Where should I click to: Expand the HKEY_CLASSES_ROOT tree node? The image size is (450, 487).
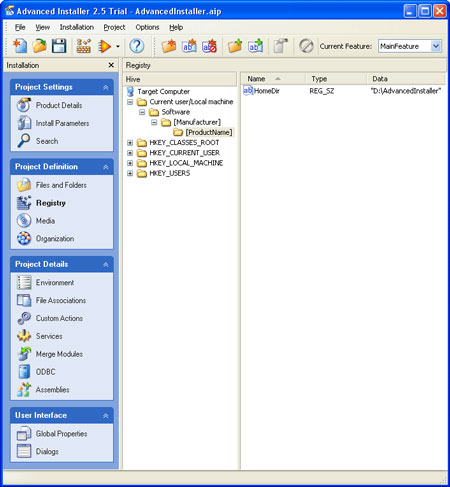tap(130, 143)
